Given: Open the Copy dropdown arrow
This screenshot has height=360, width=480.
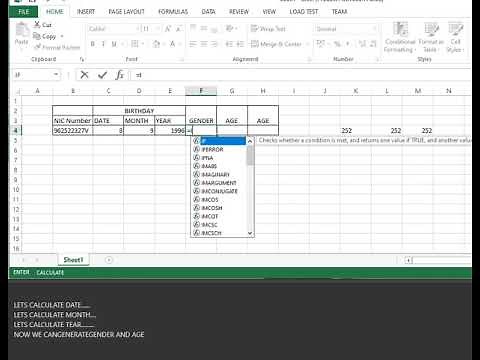Looking at the screenshot, I should coord(62,36).
